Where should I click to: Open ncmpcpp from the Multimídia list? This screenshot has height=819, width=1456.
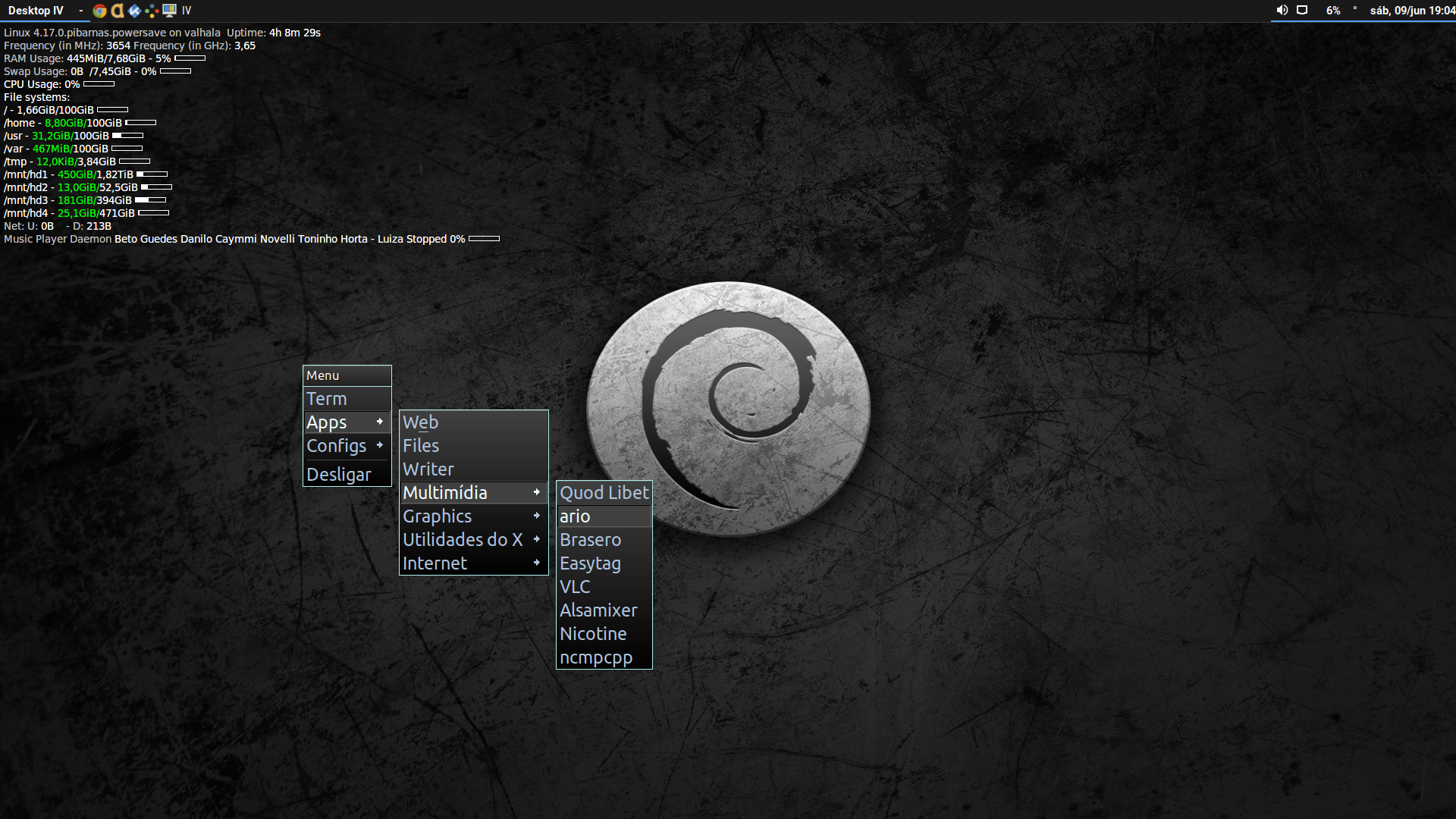[x=604, y=657]
